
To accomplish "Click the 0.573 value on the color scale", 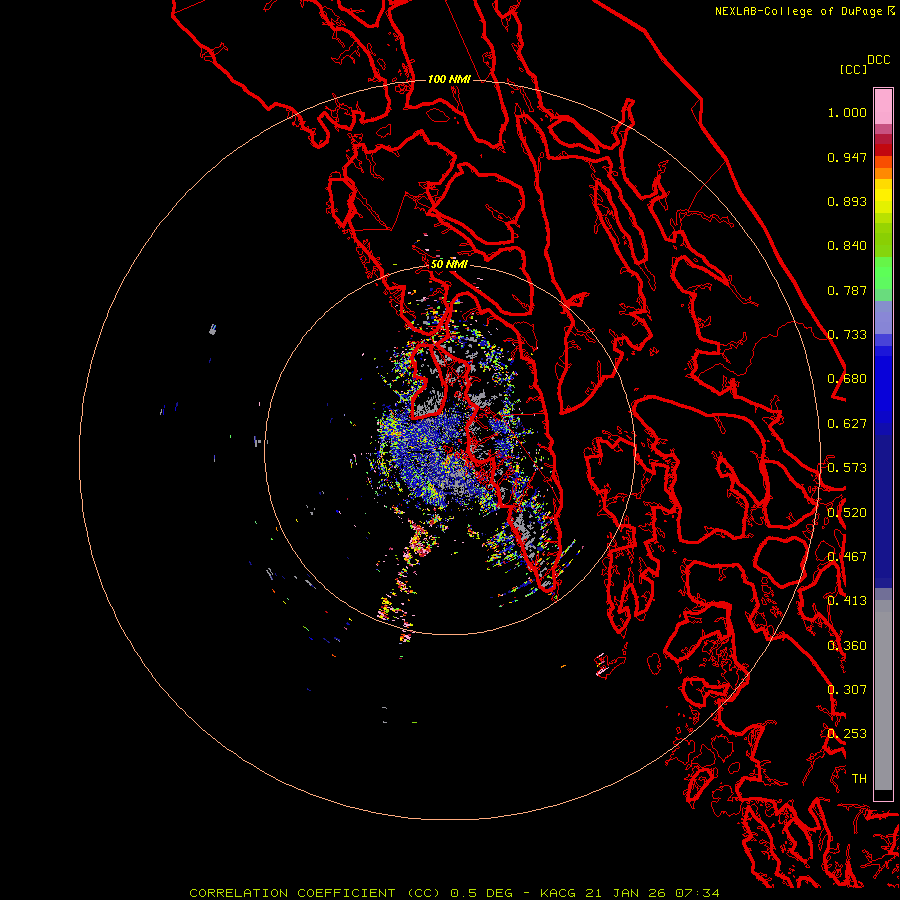I will tap(847, 468).
